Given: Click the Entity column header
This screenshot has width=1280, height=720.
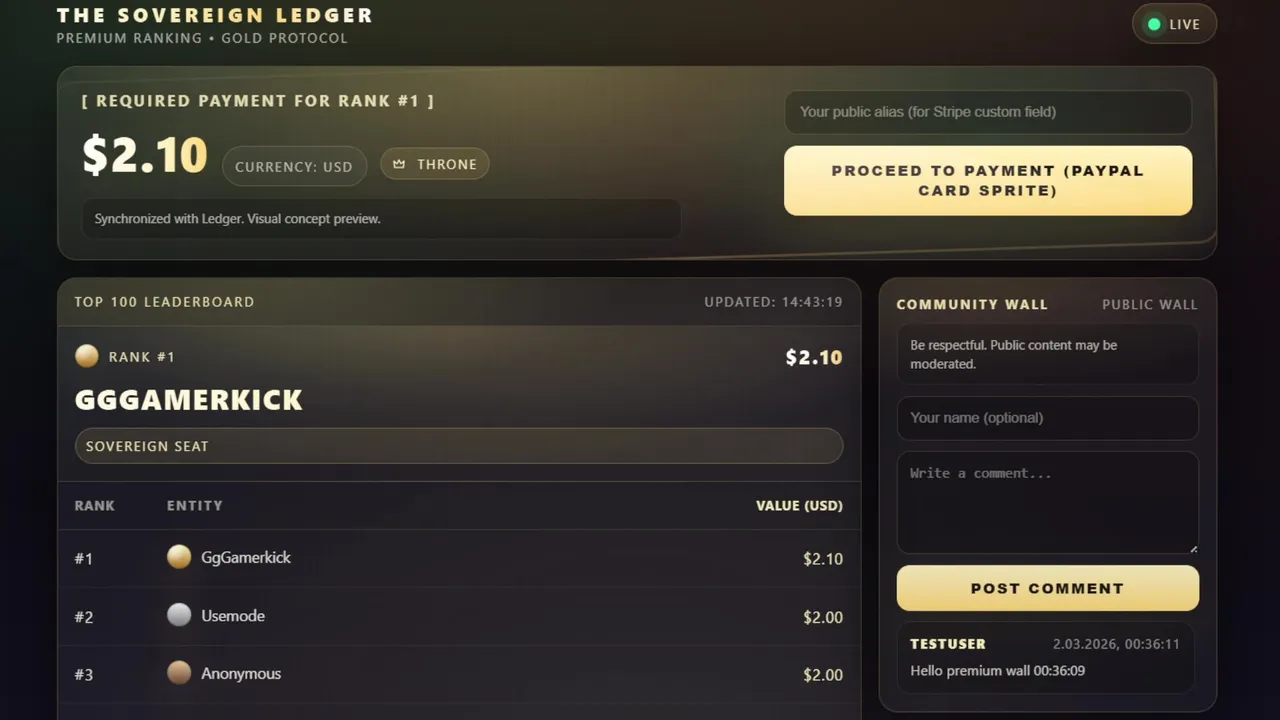Looking at the screenshot, I should (x=194, y=506).
